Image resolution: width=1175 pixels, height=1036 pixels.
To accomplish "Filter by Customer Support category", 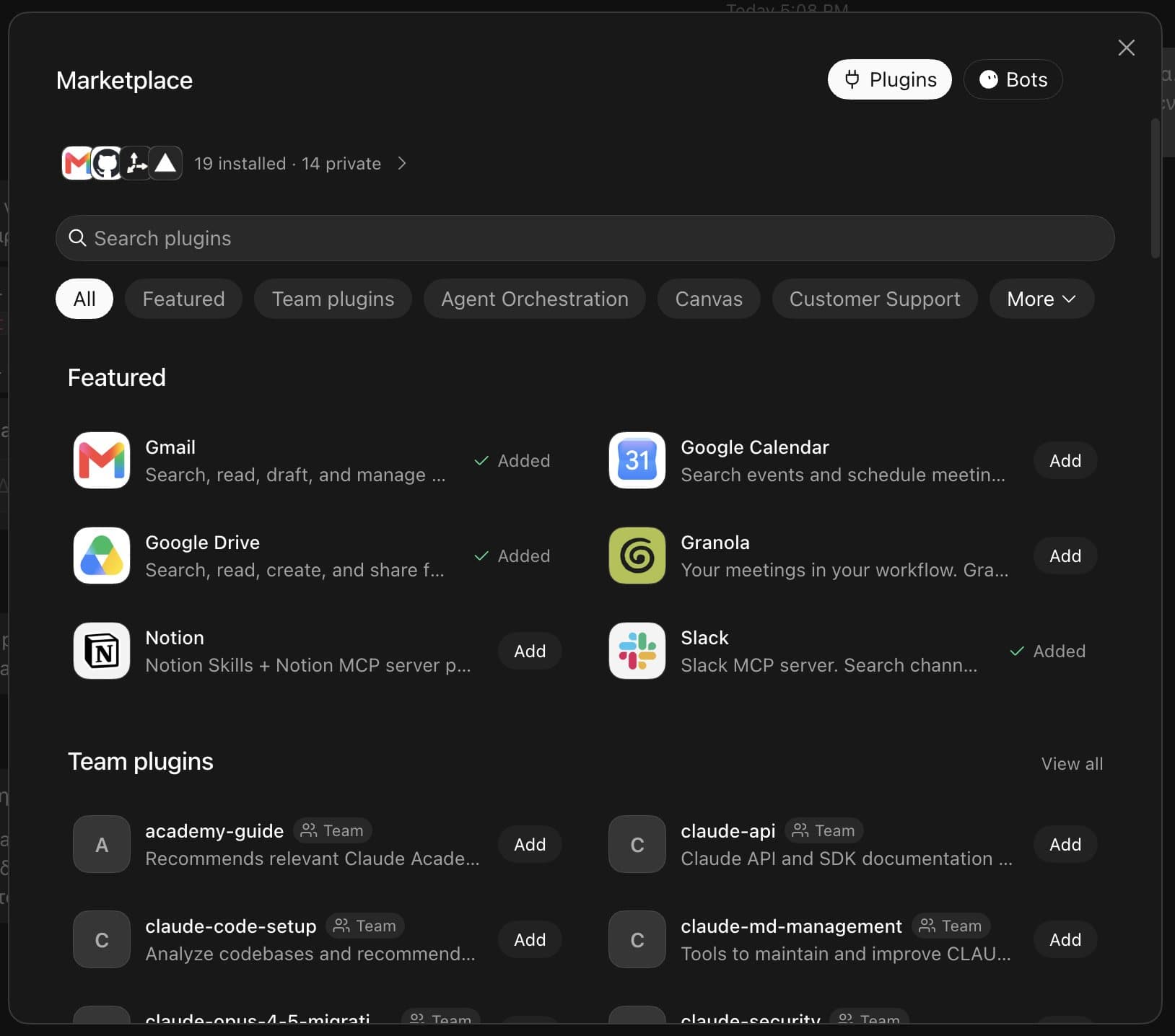I will (875, 299).
